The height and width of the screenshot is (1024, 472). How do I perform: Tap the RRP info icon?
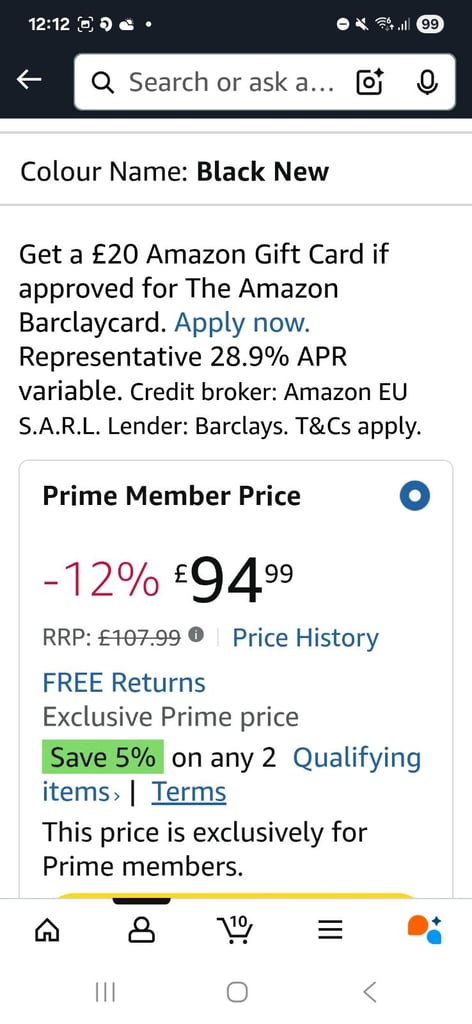pos(196,634)
